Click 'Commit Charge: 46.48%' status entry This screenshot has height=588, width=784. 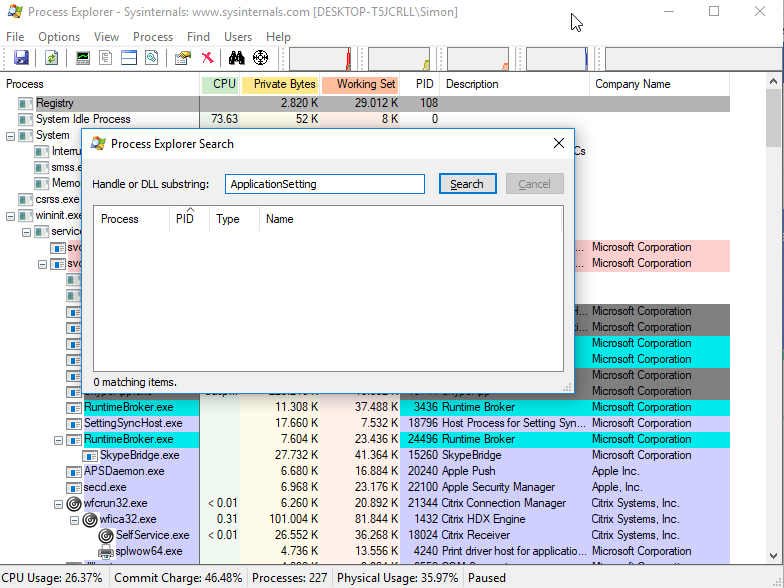[178, 578]
